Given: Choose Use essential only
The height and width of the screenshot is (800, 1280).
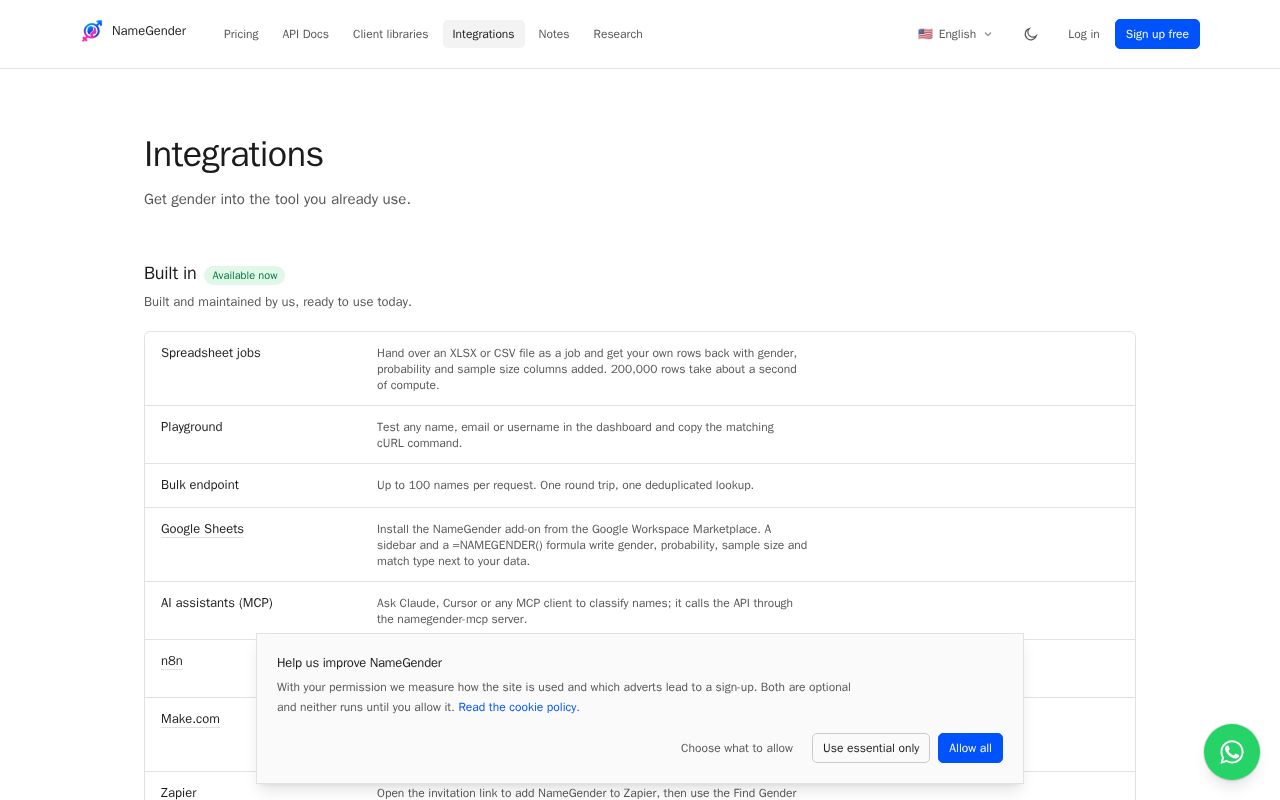Looking at the screenshot, I should click(x=871, y=748).
